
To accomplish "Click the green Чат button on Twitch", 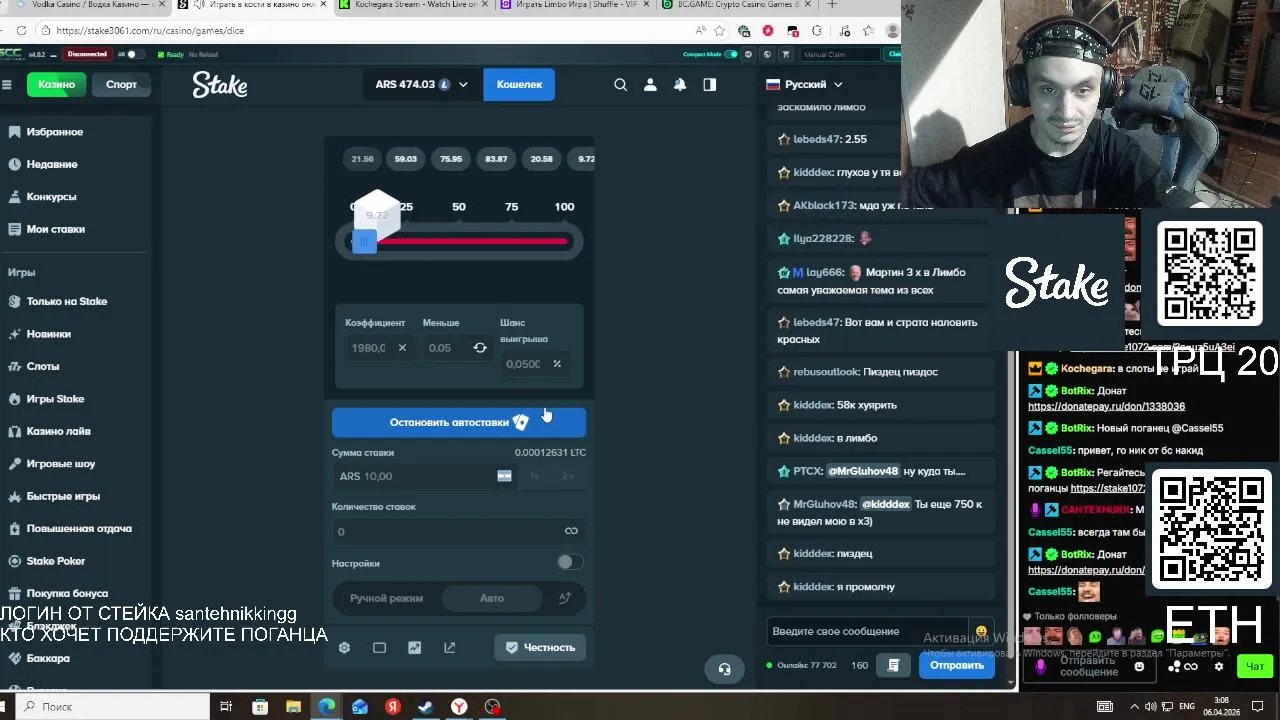I will (x=1255, y=666).
